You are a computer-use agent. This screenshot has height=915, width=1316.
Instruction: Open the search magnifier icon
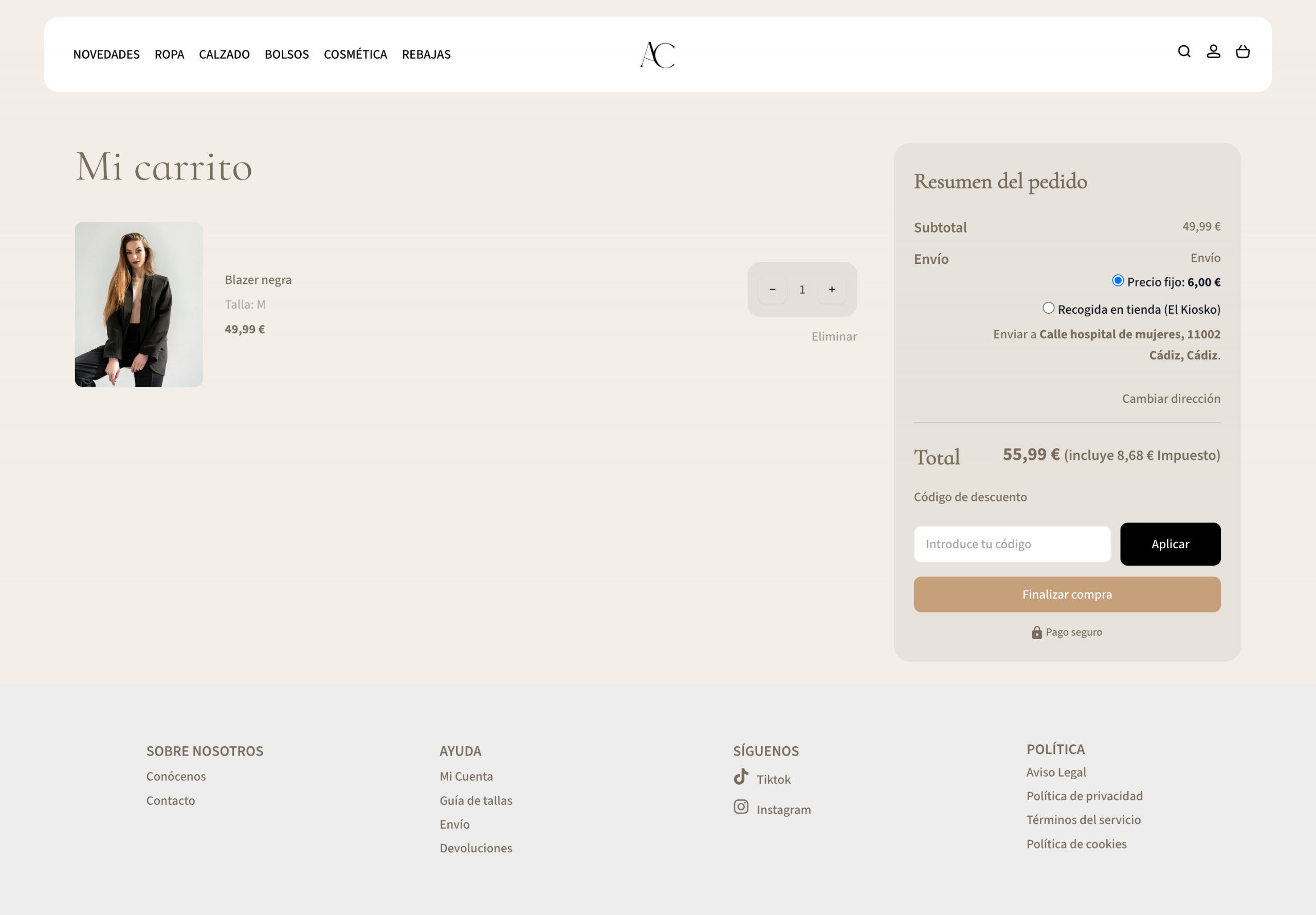tap(1184, 51)
